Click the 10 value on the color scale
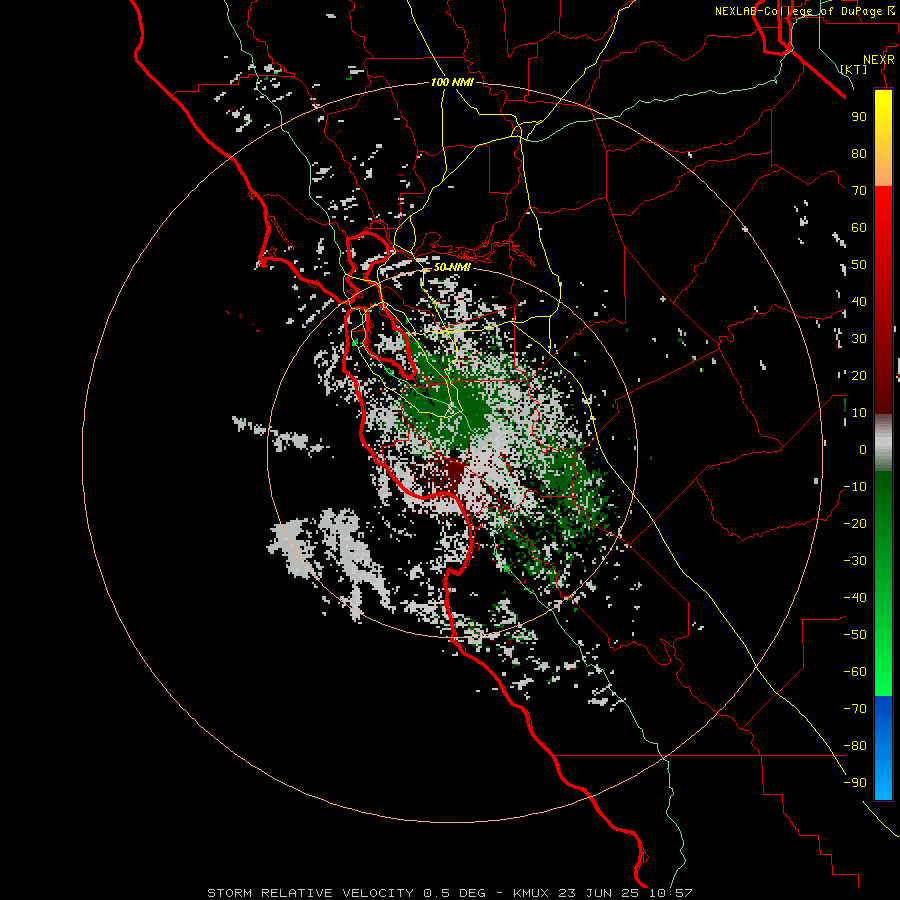Image resolution: width=900 pixels, height=900 pixels. coord(859,413)
